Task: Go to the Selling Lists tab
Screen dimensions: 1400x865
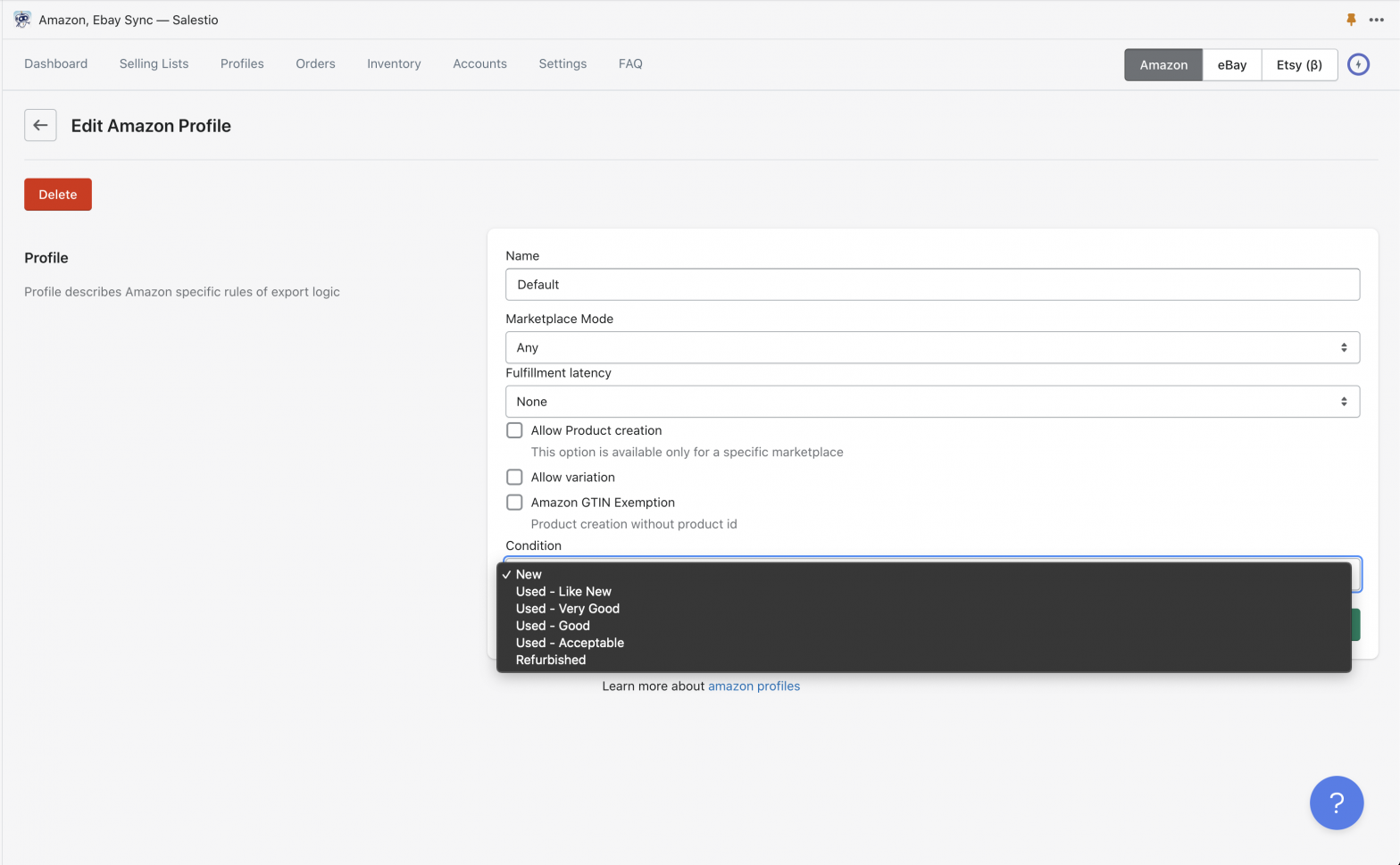Action: (x=154, y=64)
